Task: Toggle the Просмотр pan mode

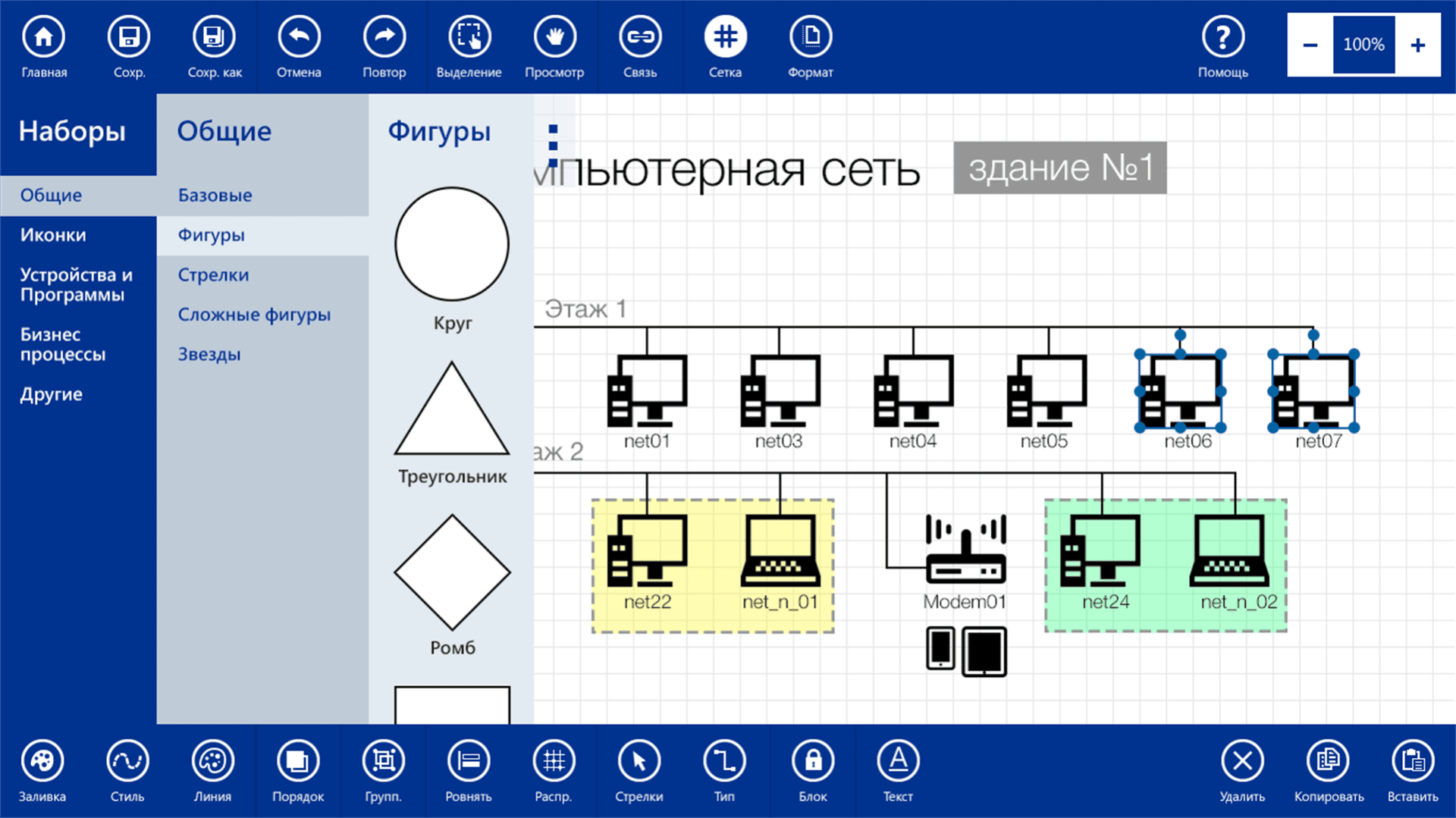Action: click(554, 37)
